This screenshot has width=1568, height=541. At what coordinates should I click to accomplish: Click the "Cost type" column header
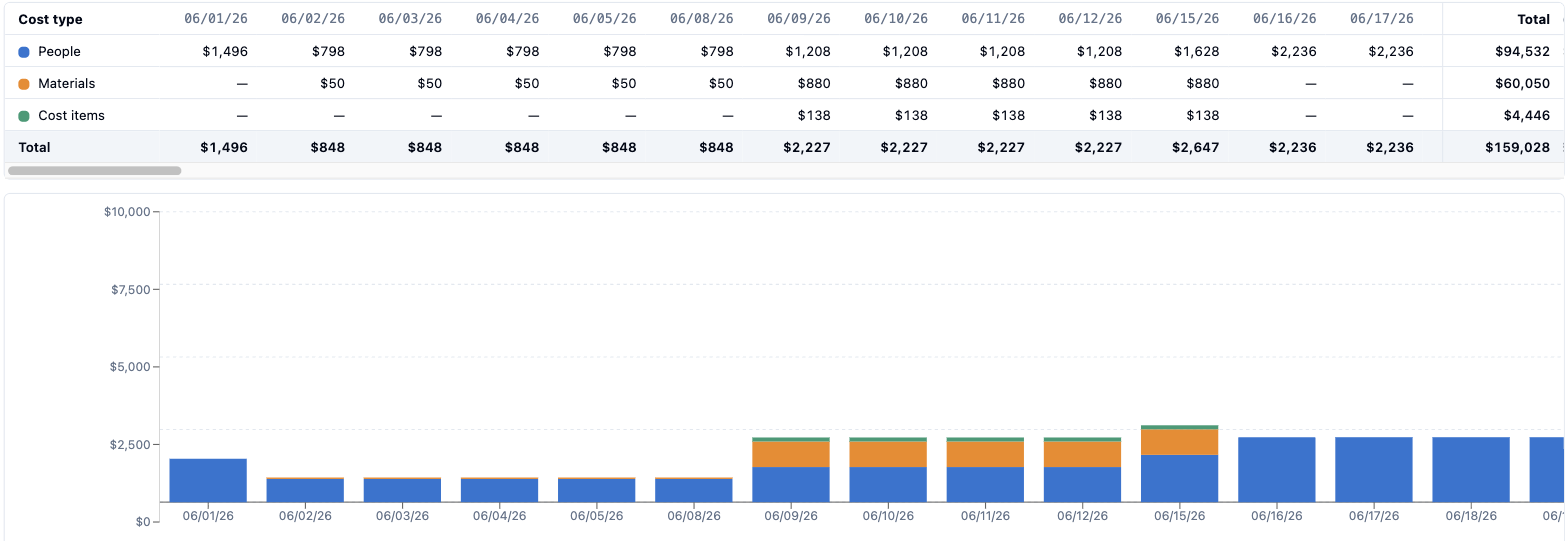[50, 19]
